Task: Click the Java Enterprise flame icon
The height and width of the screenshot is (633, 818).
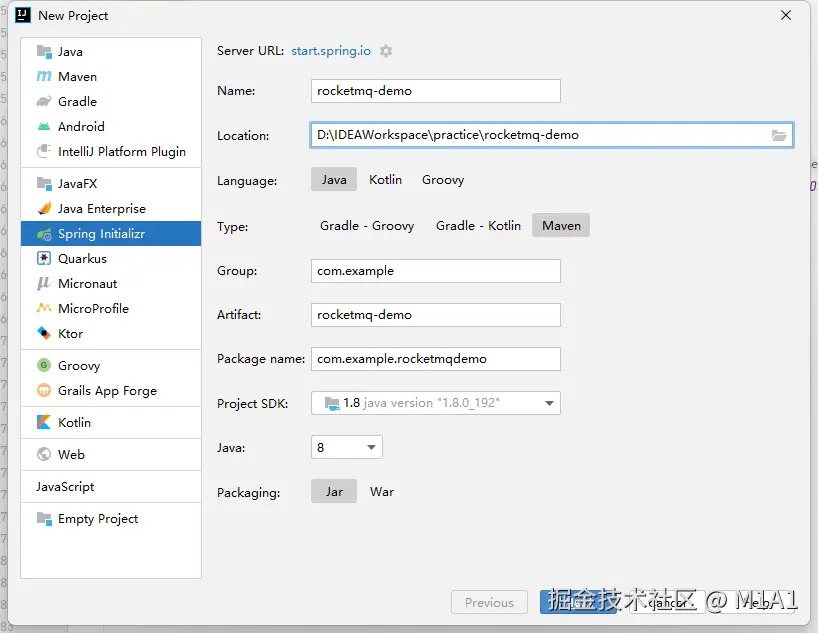Action: (x=44, y=208)
